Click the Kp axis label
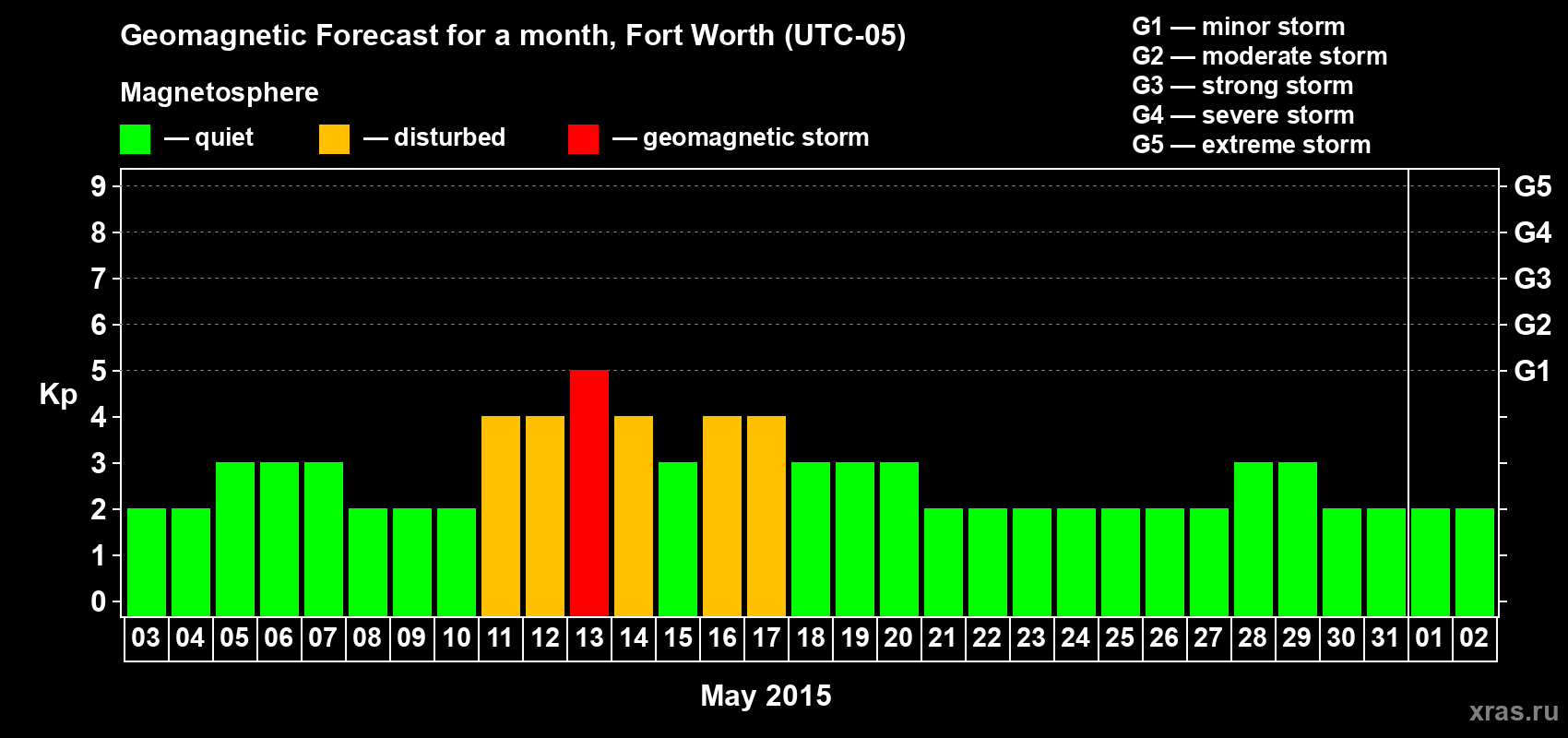1568x738 pixels. 58,395
